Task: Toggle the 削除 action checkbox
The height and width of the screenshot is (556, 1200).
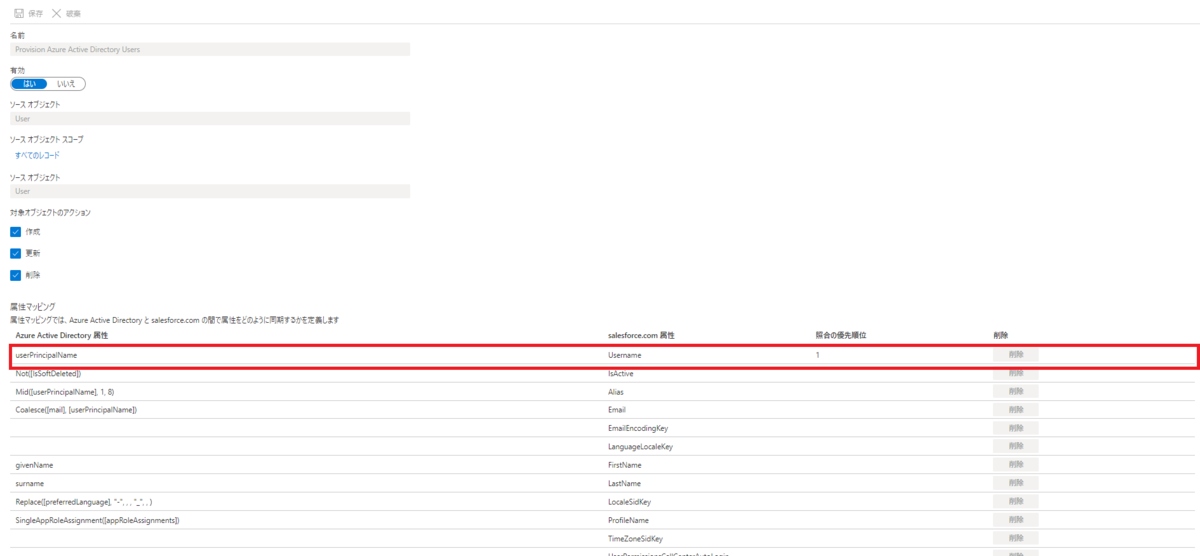Action: [x=16, y=274]
